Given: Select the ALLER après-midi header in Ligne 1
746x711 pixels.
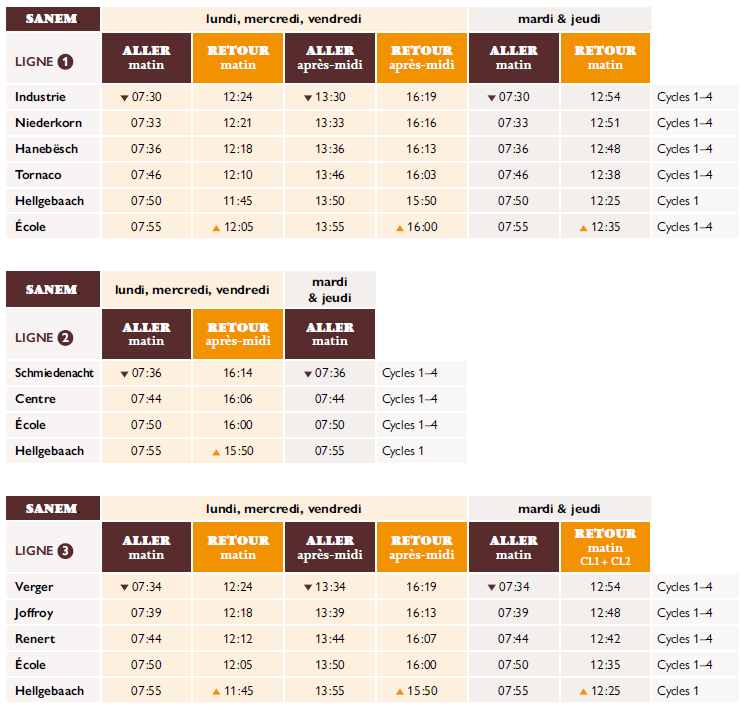Looking at the screenshot, I should coord(330,58).
